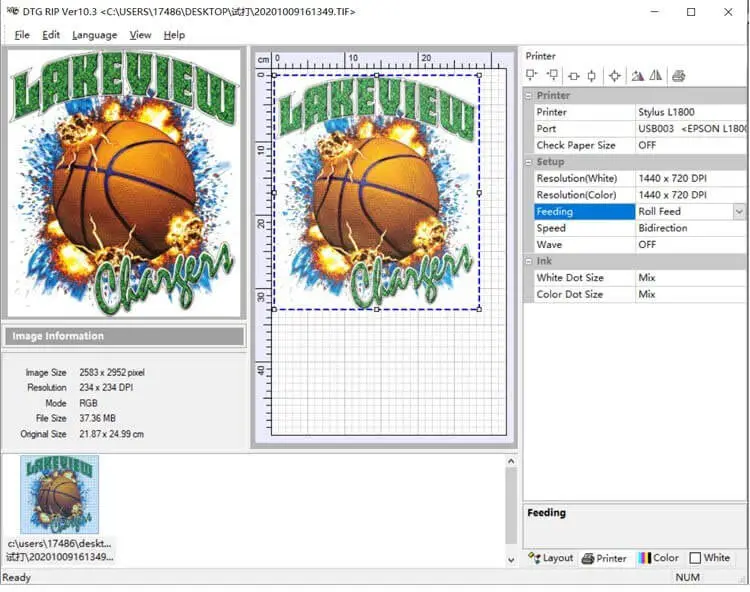Image resolution: width=750 pixels, height=592 pixels.
Task: Select the image on the layout canvas
Action: pos(376,192)
